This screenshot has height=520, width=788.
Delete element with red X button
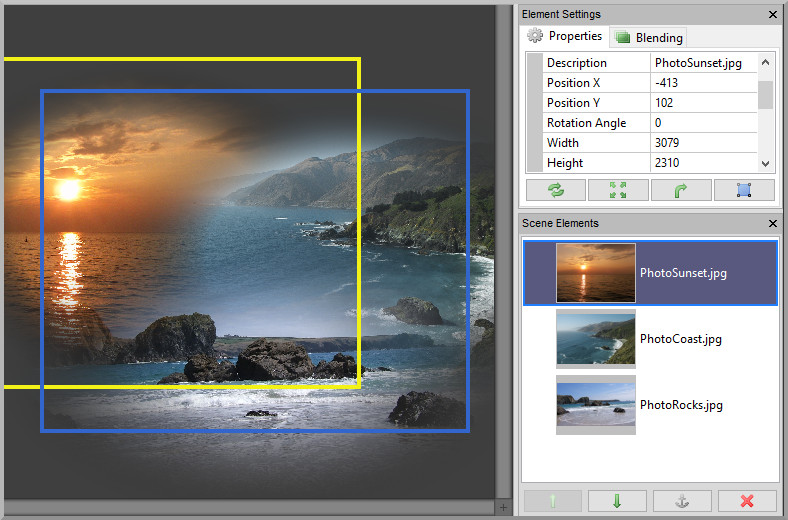click(747, 501)
